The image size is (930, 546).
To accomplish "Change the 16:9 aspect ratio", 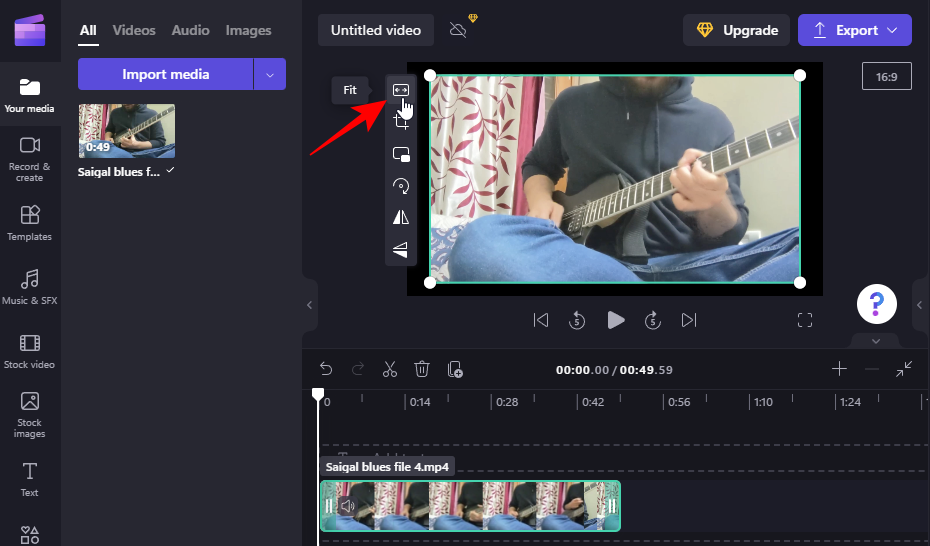I will tap(886, 76).
